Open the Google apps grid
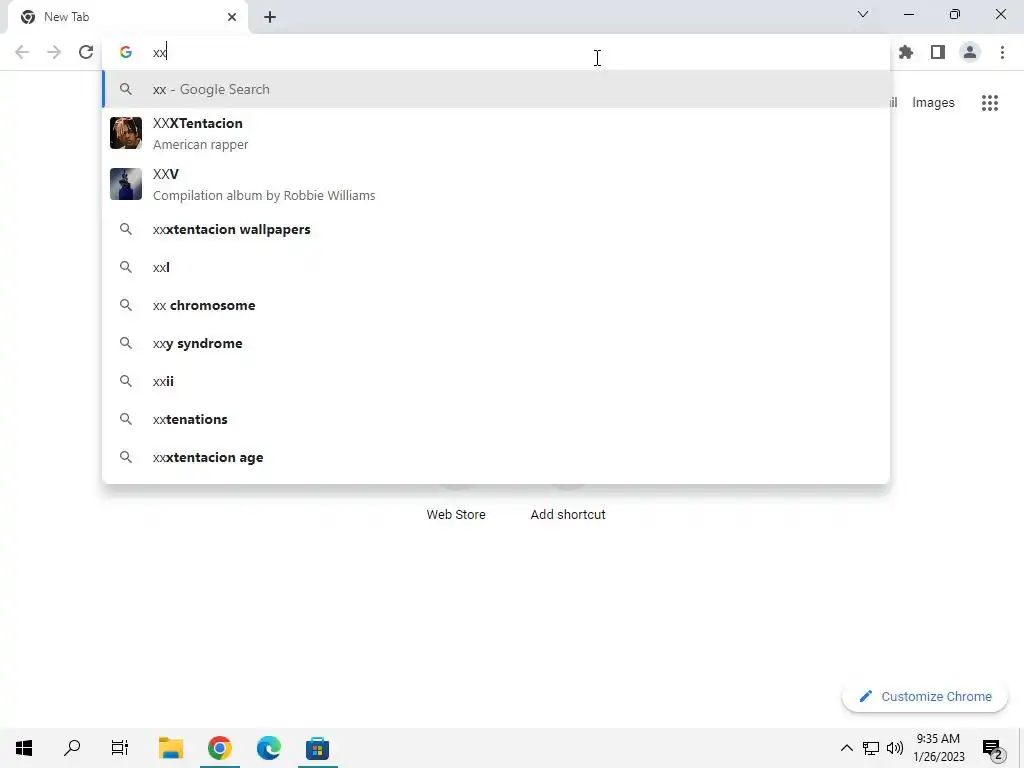Viewport: 1024px width, 768px height. coord(990,103)
